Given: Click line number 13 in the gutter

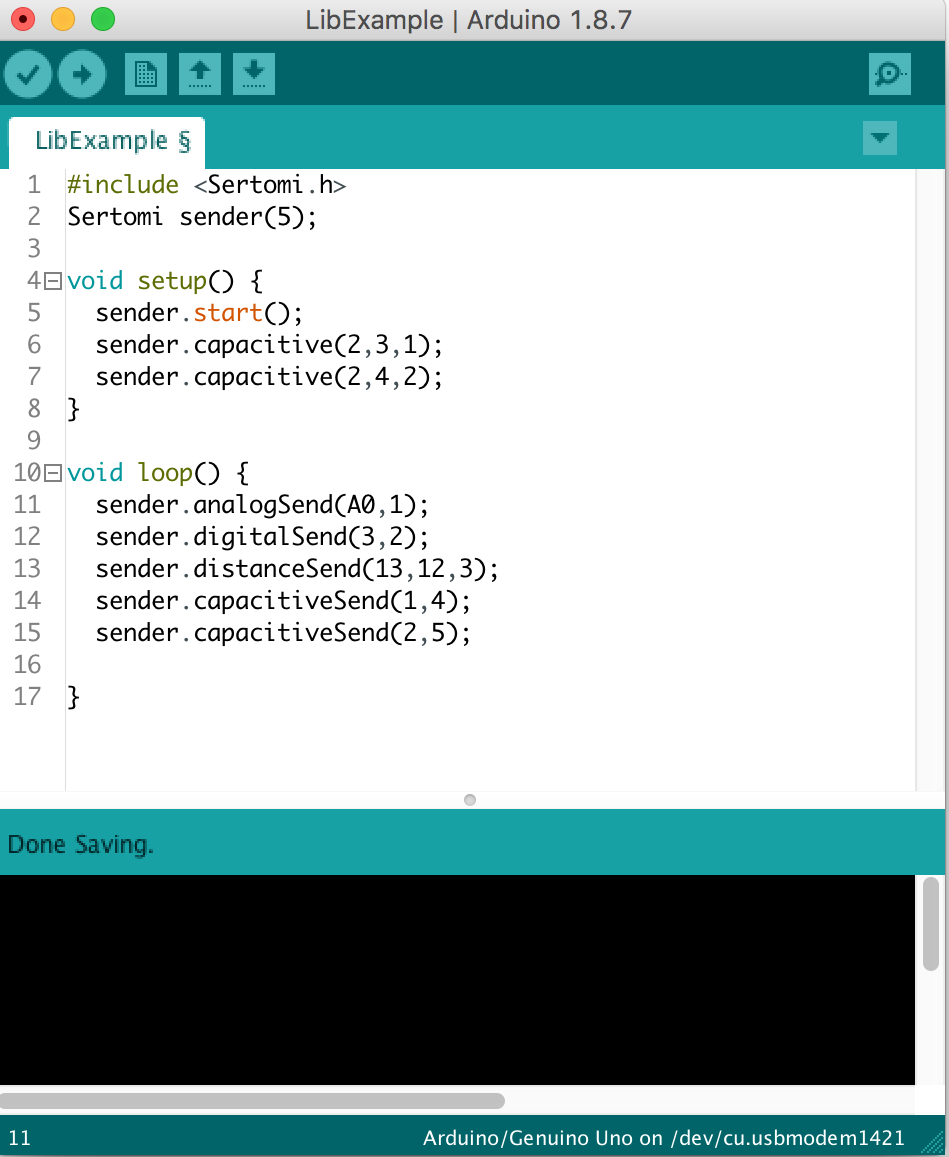Looking at the screenshot, I should pos(28,569).
